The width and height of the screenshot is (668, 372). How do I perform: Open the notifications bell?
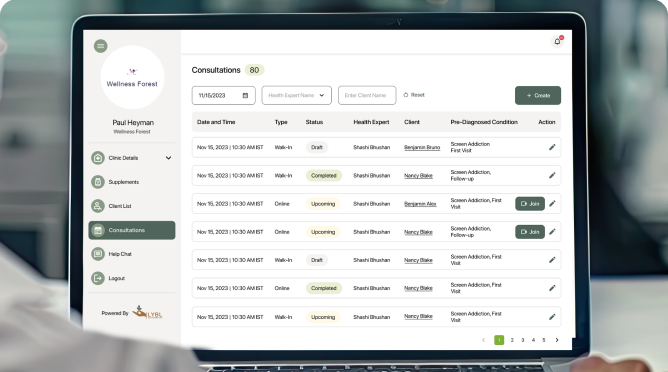click(557, 41)
